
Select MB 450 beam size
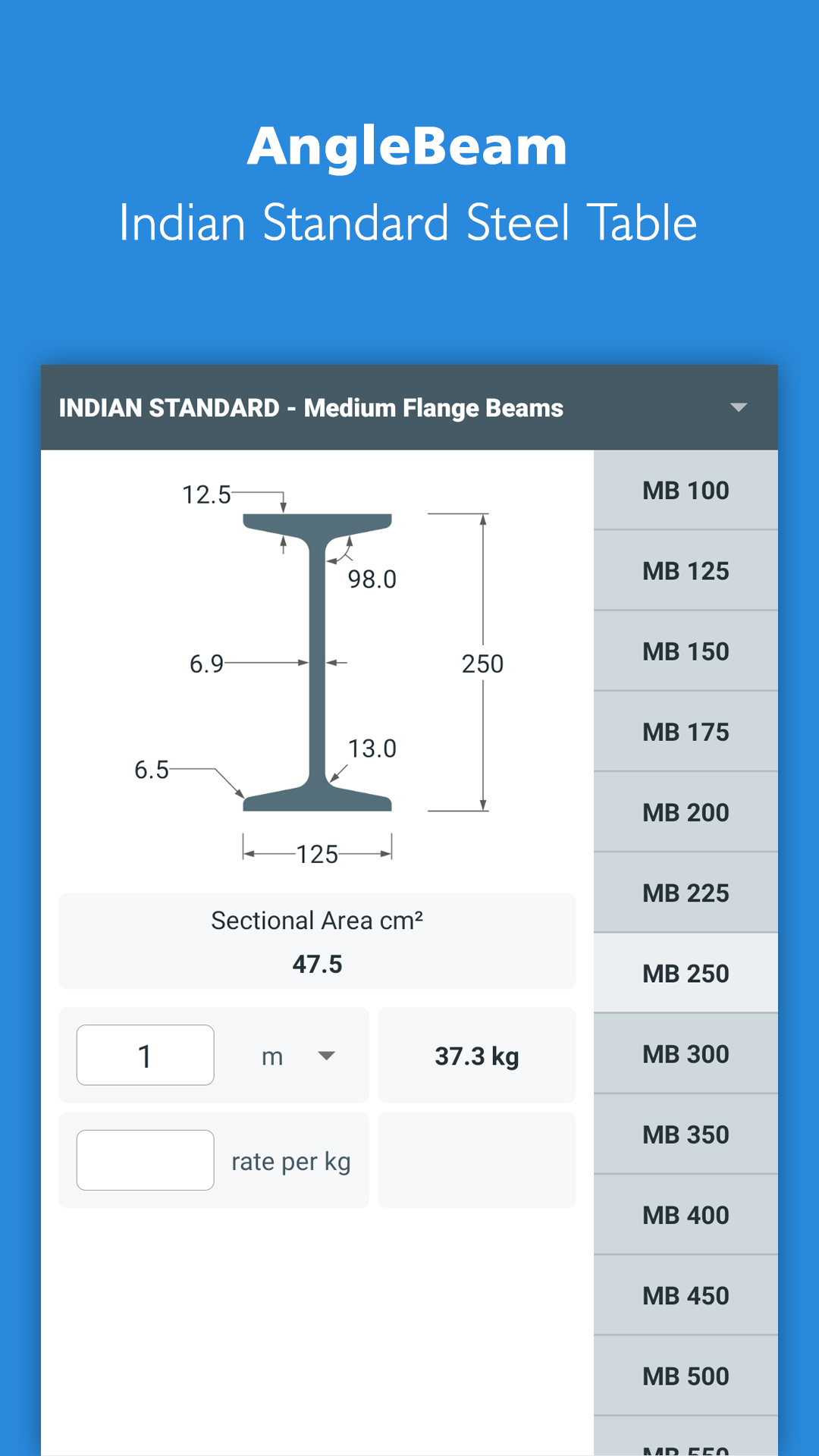click(x=685, y=1295)
